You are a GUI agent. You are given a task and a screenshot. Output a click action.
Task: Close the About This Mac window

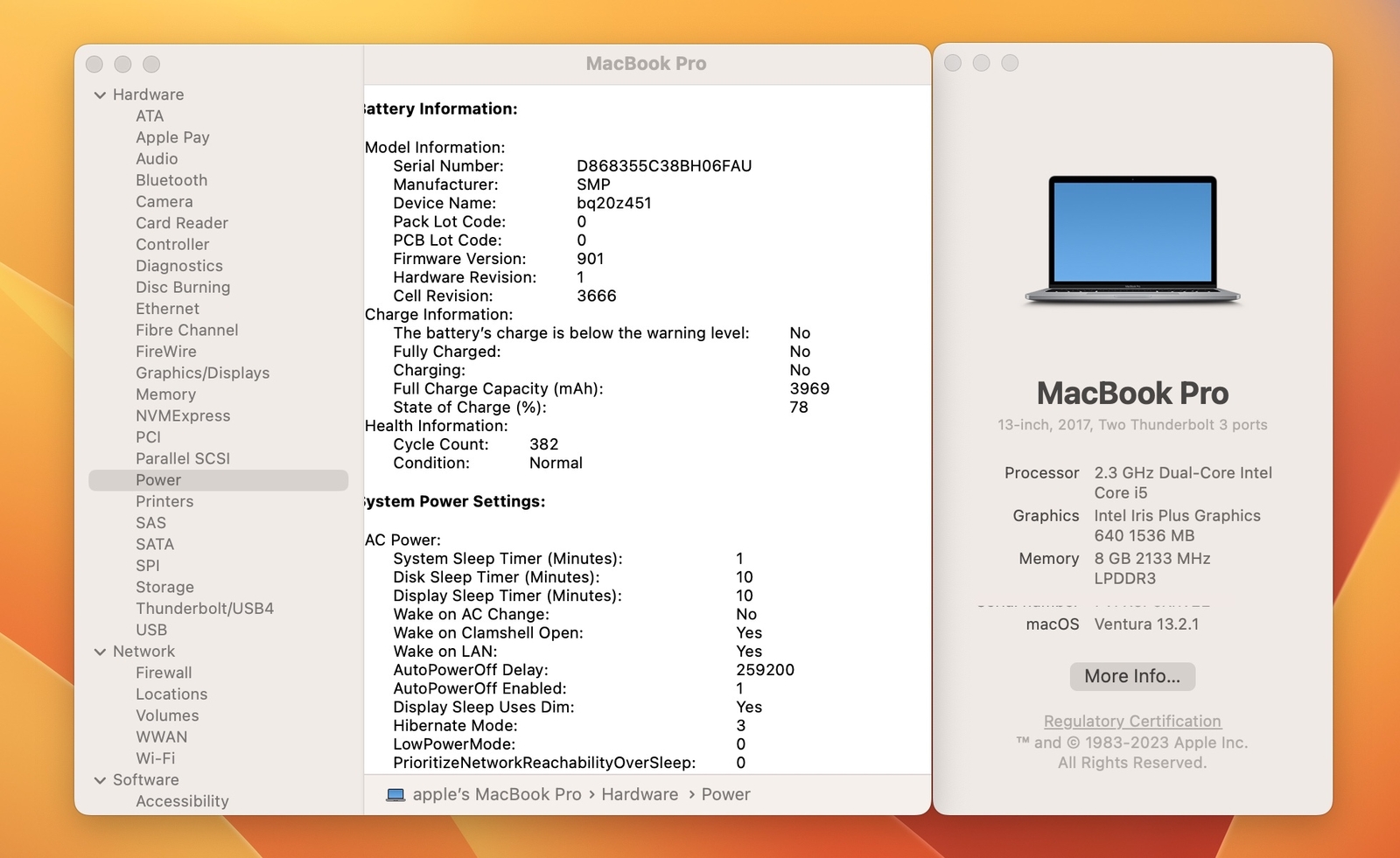953,64
